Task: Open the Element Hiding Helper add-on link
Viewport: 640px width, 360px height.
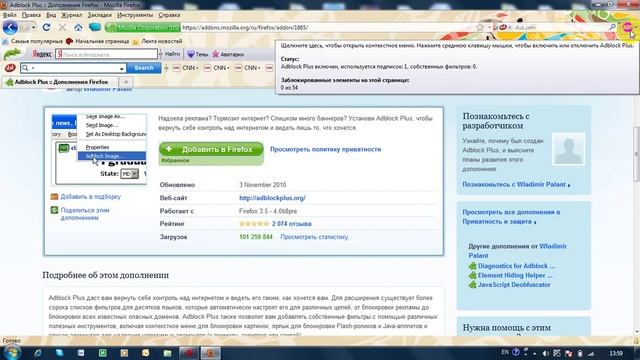Action: [515, 275]
